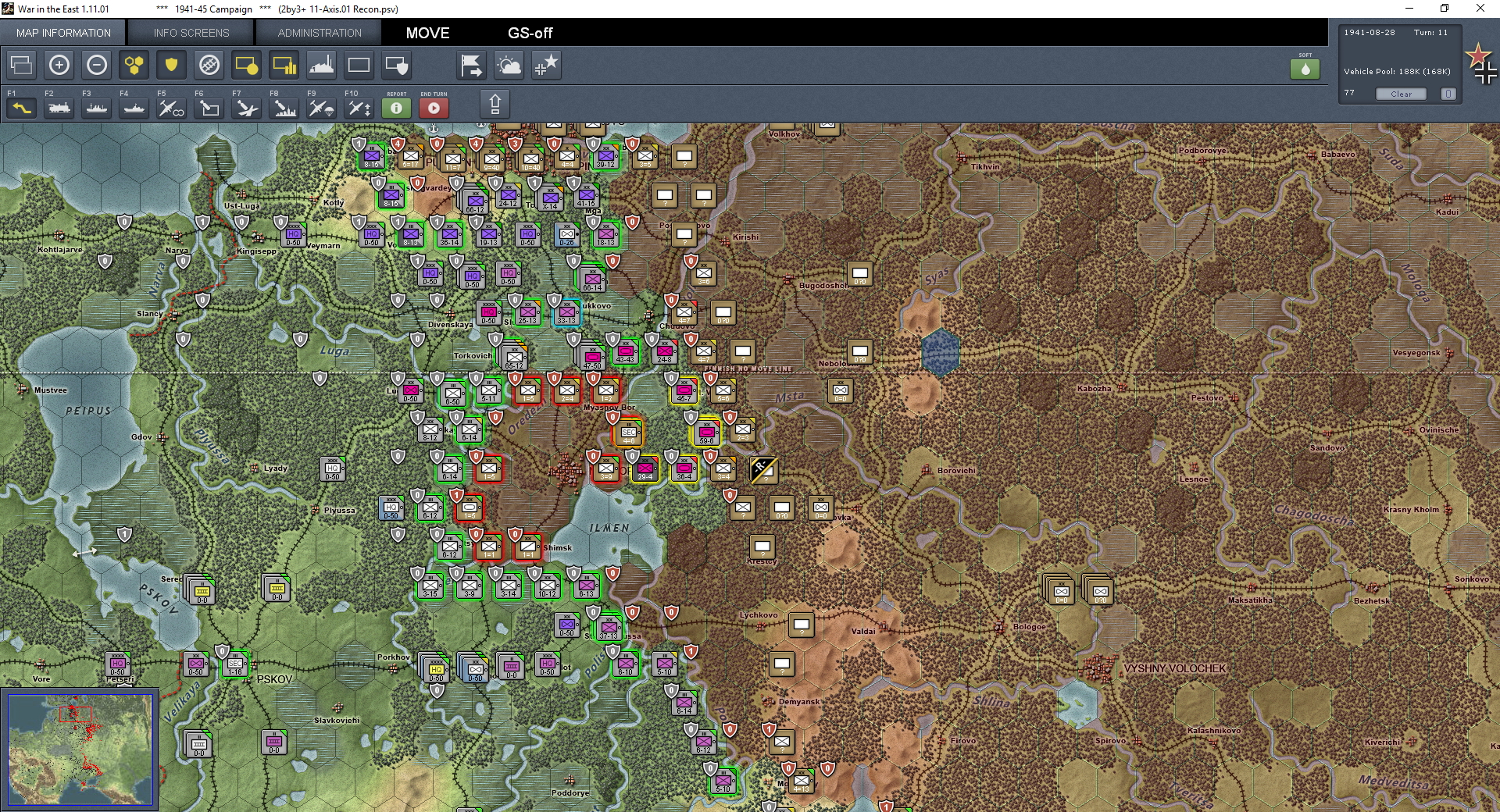Click the Turn: 11 text
Viewport: 1500px width, 812px height.
click(1430, 33)
